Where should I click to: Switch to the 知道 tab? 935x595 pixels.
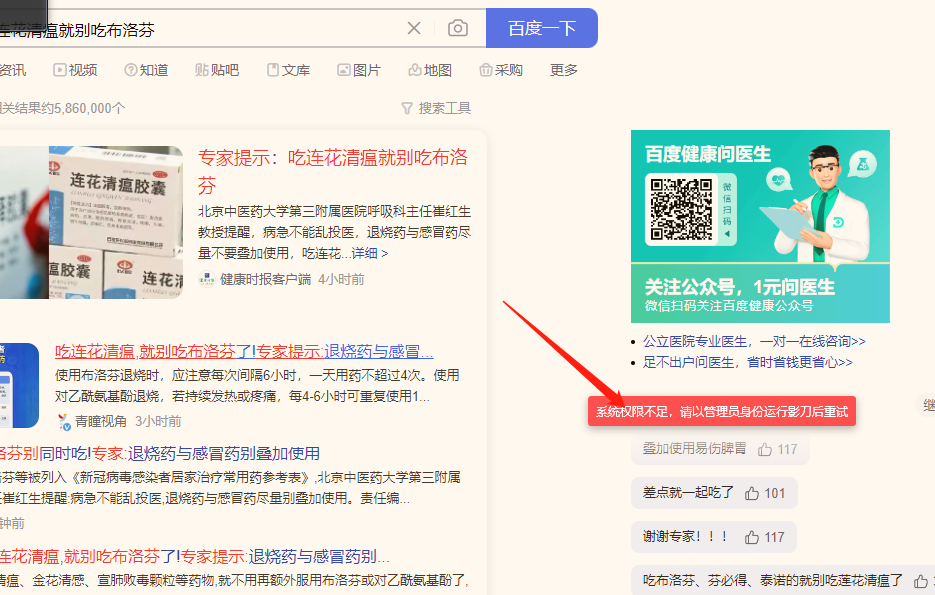146,70
